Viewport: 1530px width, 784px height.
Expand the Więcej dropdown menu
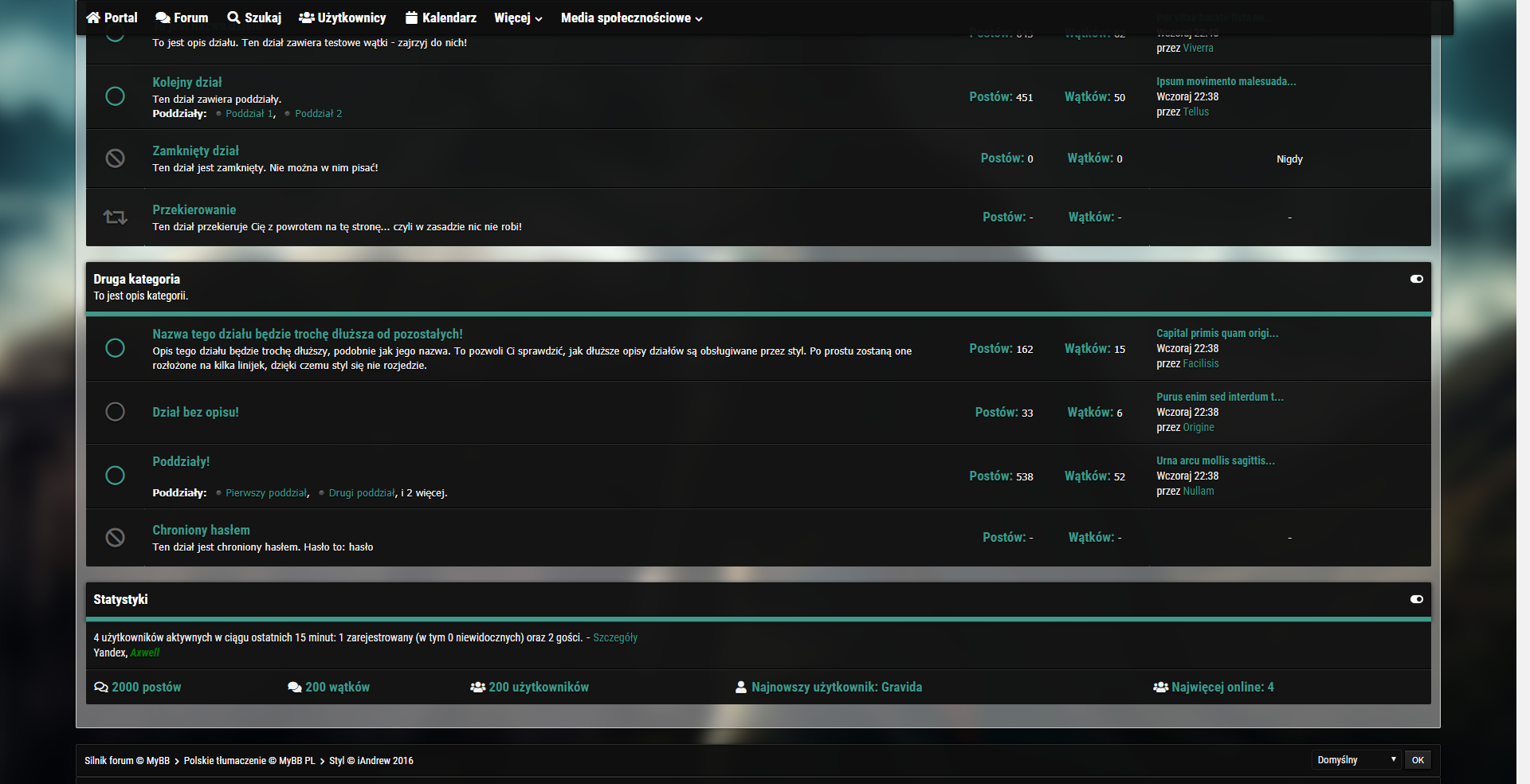[518, 18]
